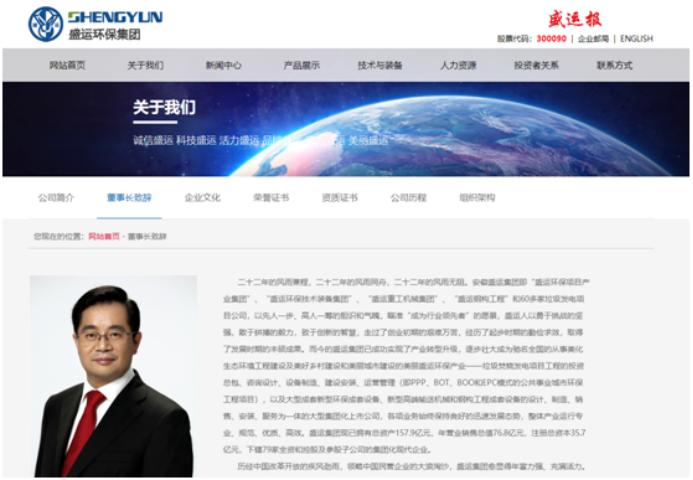Image resolution: width=693 pixels, height=480 pixels.
Task: Select the 荣誉证书 sub-tab
Action: coord(271,198)
